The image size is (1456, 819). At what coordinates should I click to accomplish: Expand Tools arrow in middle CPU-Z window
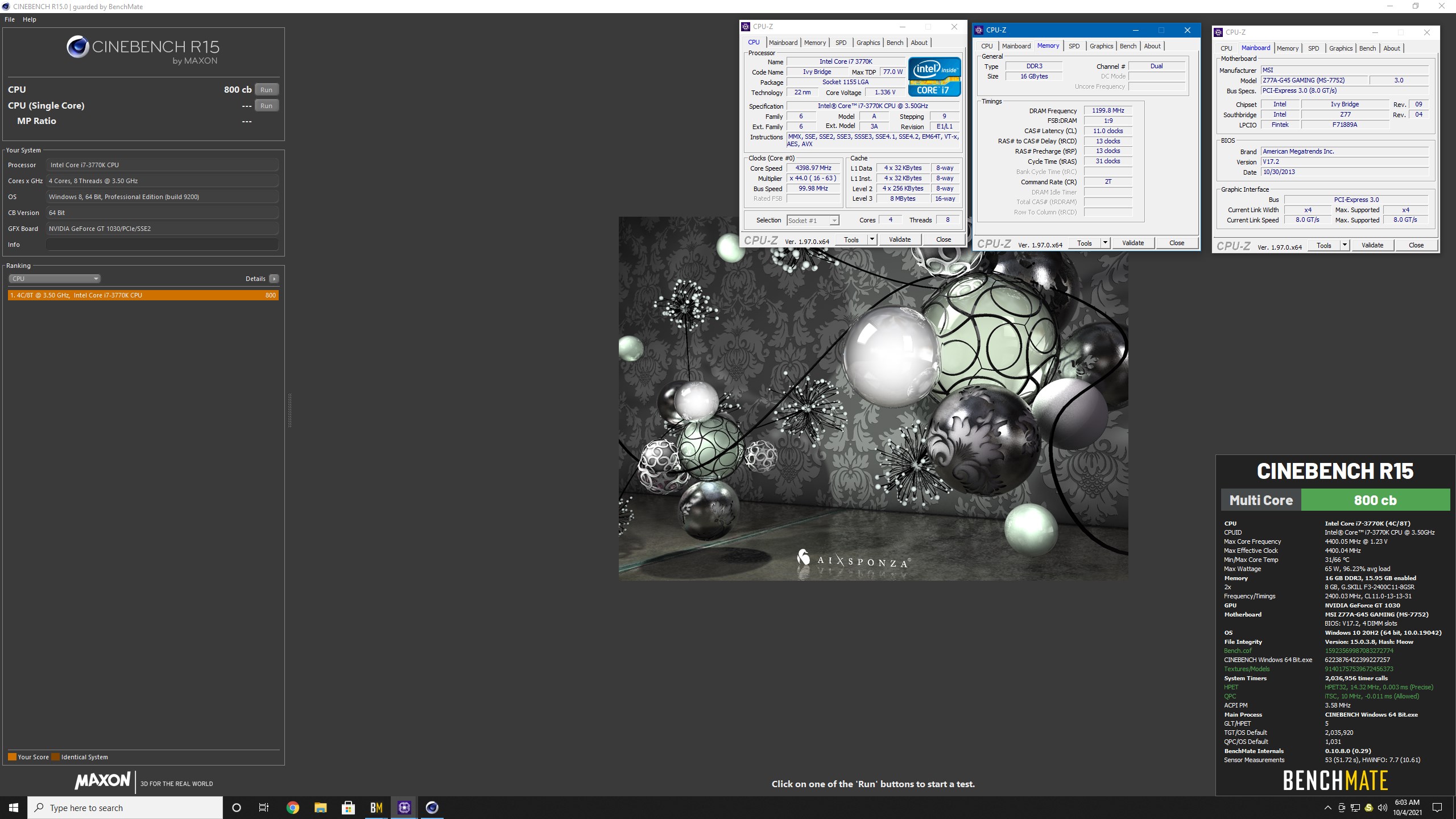[1105, 243]
